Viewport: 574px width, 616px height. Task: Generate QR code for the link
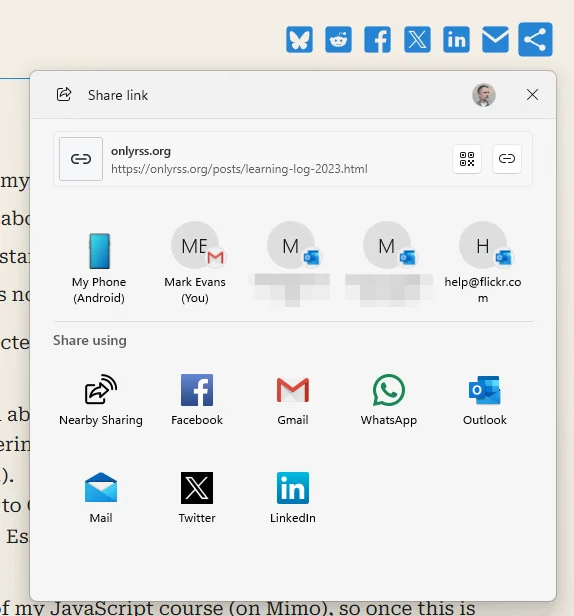point(467,159)
